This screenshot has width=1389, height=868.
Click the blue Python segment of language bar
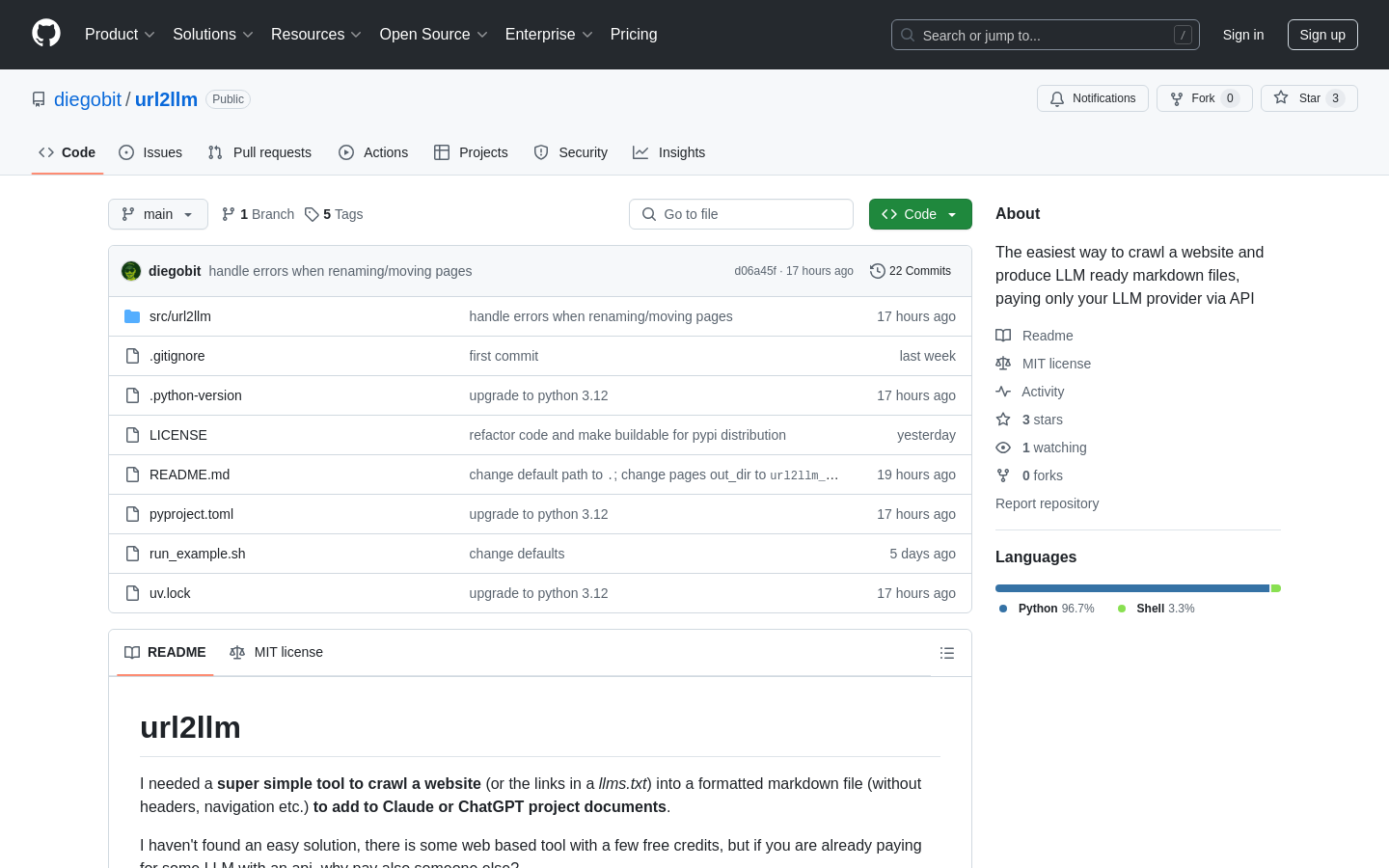point(1132,588)
